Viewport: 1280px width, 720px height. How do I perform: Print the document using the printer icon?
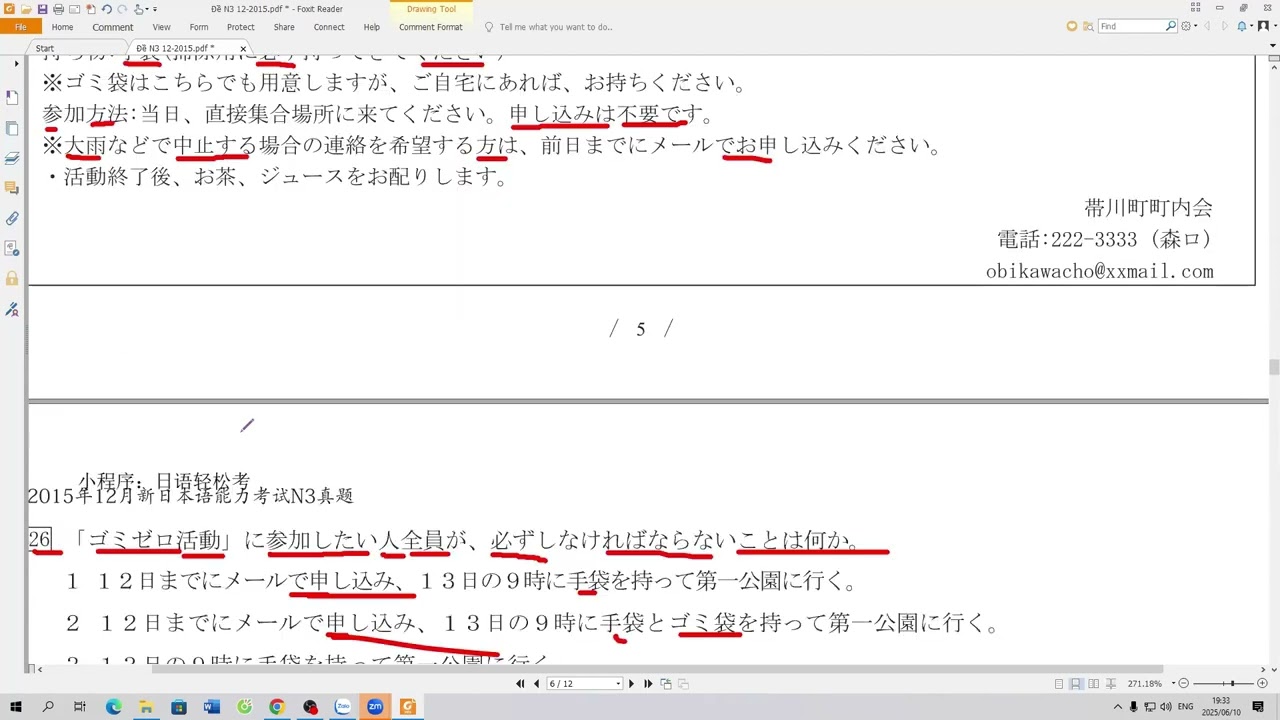point(58,9)
